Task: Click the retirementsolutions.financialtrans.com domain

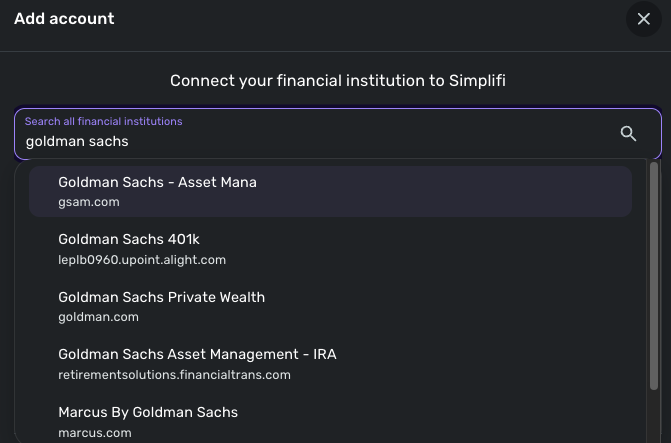Action: coord(174,375)
